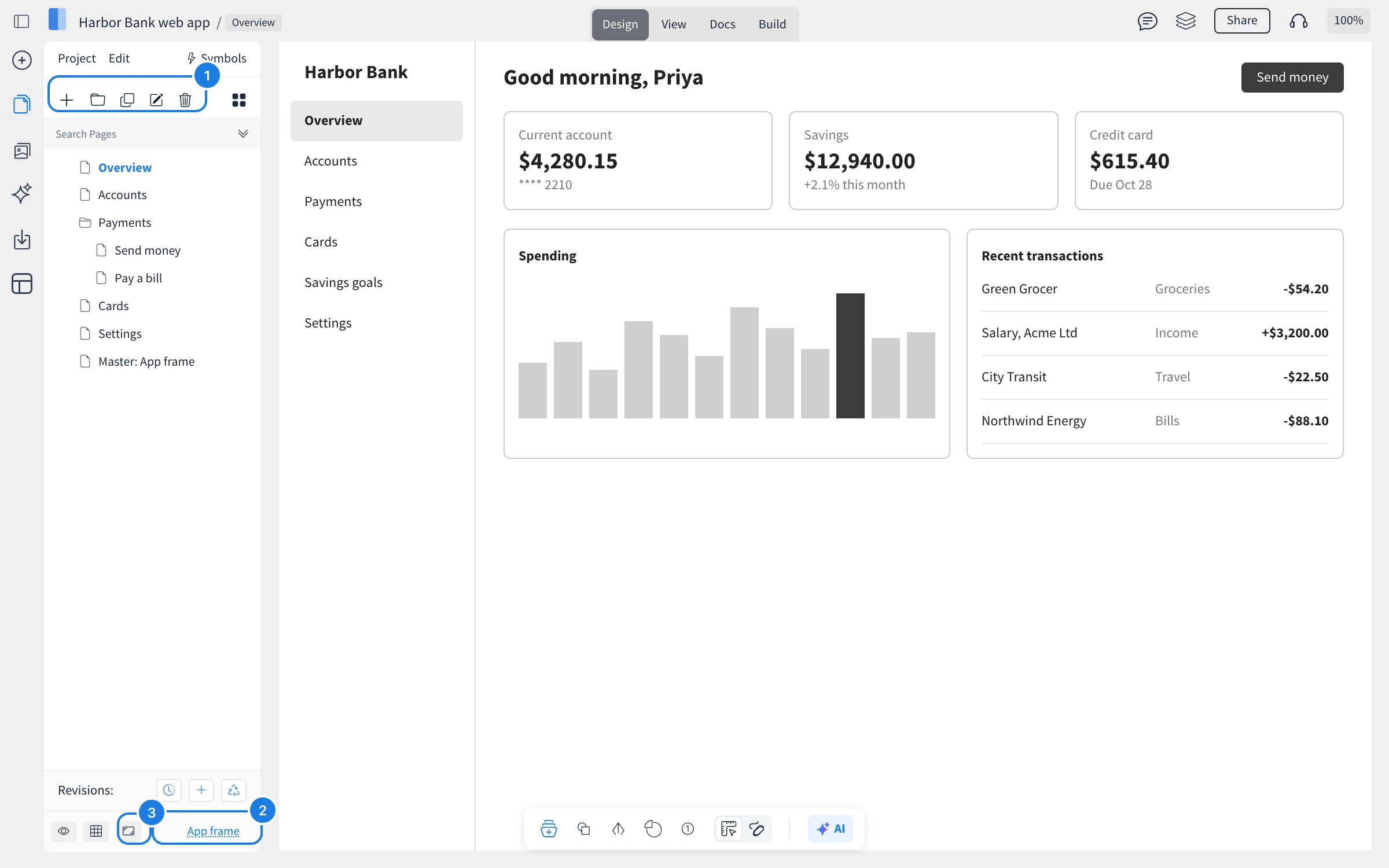Select the dark highlighted bar in Spending chart
Viewport: 1389px width, 868px height.
[x=850, y=356]
